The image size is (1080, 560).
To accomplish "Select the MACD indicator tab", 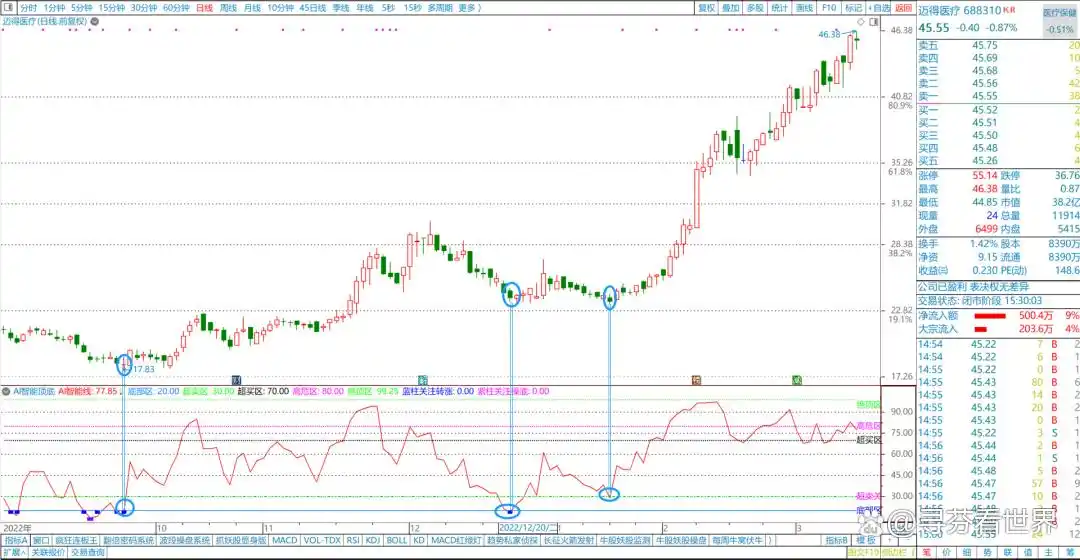I will (285, 540).
